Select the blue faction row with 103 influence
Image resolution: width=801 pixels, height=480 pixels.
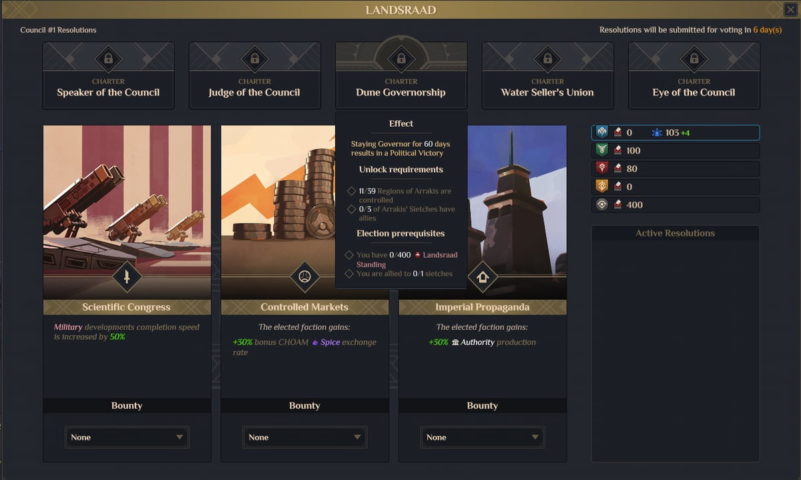(675, 132)
